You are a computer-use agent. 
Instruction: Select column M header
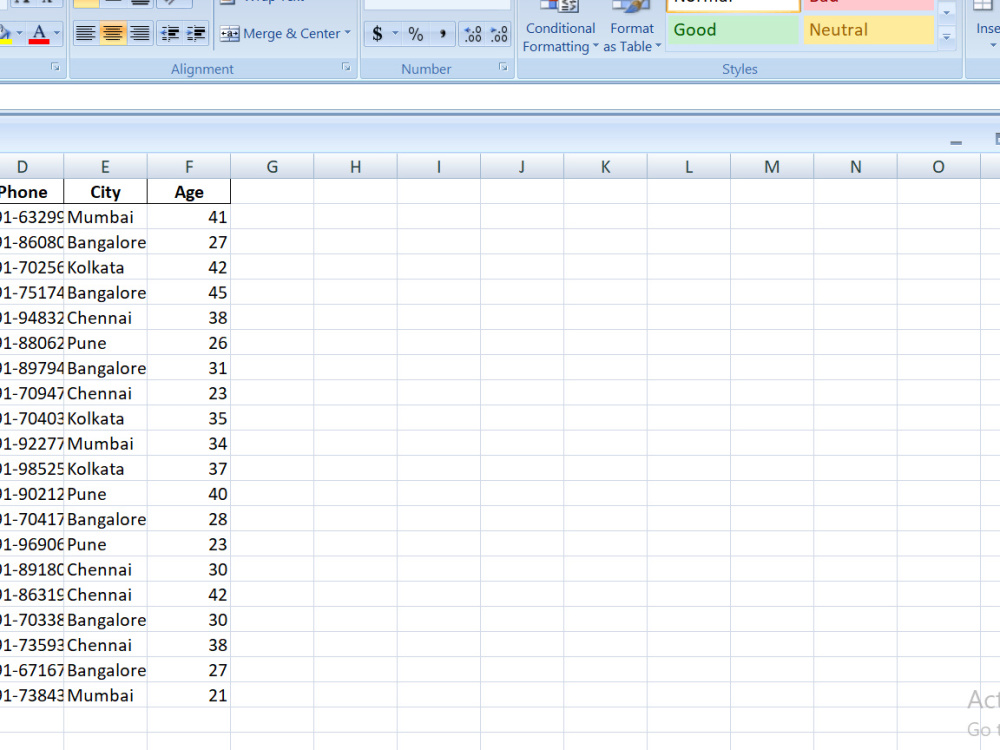pos(772,166)
